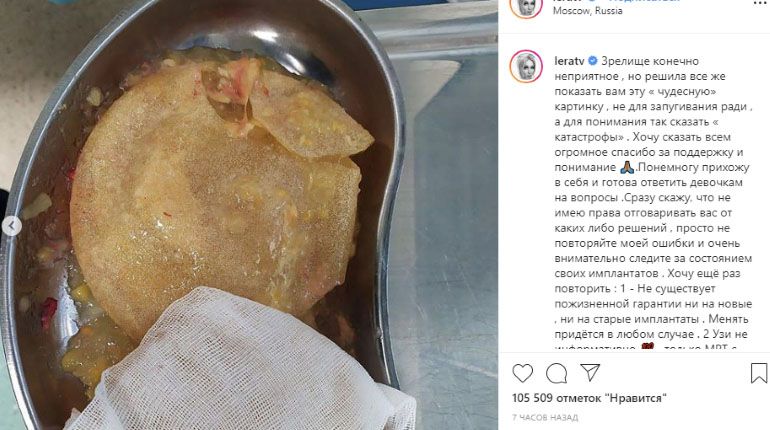Click the white gauze cloth in the photo
Viewport: 770px width, 430px height.
tap(236, 363)
